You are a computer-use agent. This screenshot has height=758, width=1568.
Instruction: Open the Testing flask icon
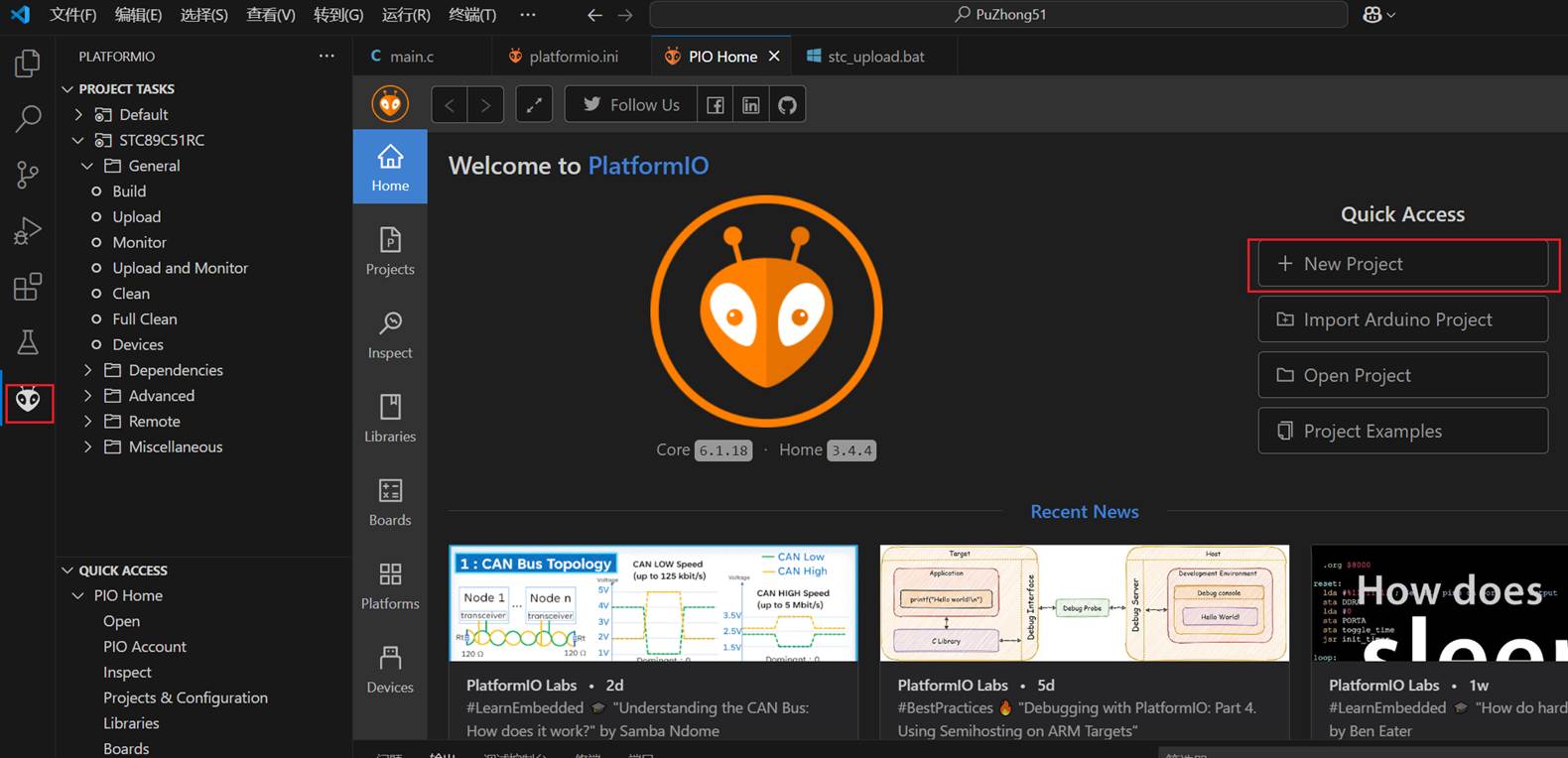(x=28, y=342)
